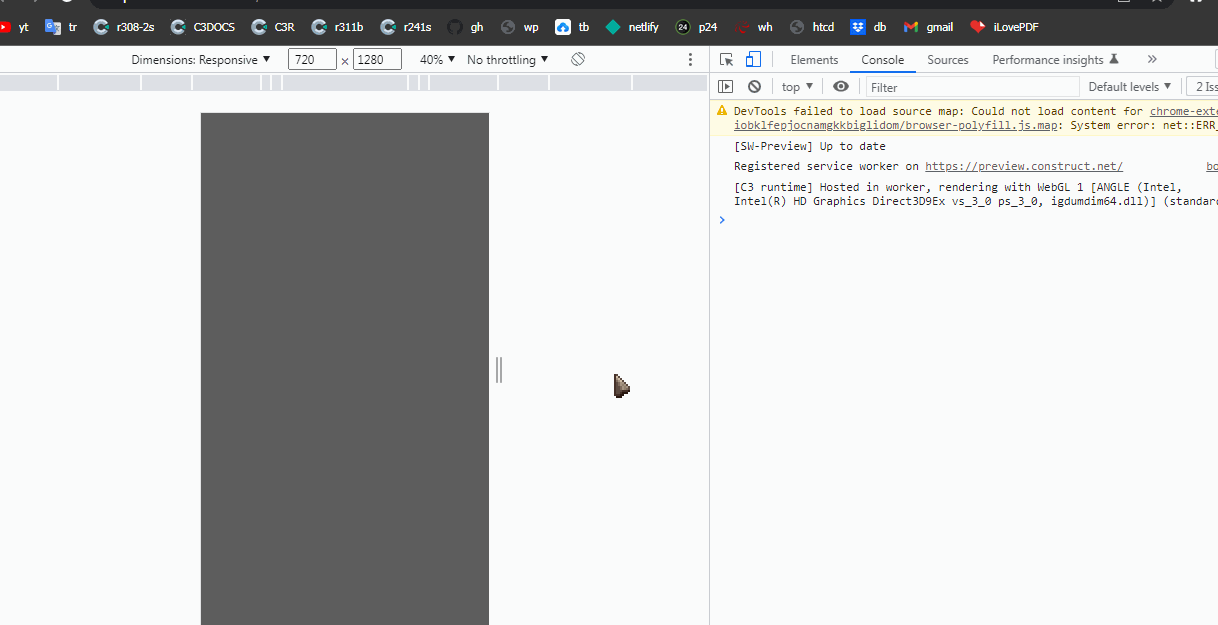The image size is (1218, 625).
Task: View the 2 Issues warning
Action: (x=1205, y=86)
